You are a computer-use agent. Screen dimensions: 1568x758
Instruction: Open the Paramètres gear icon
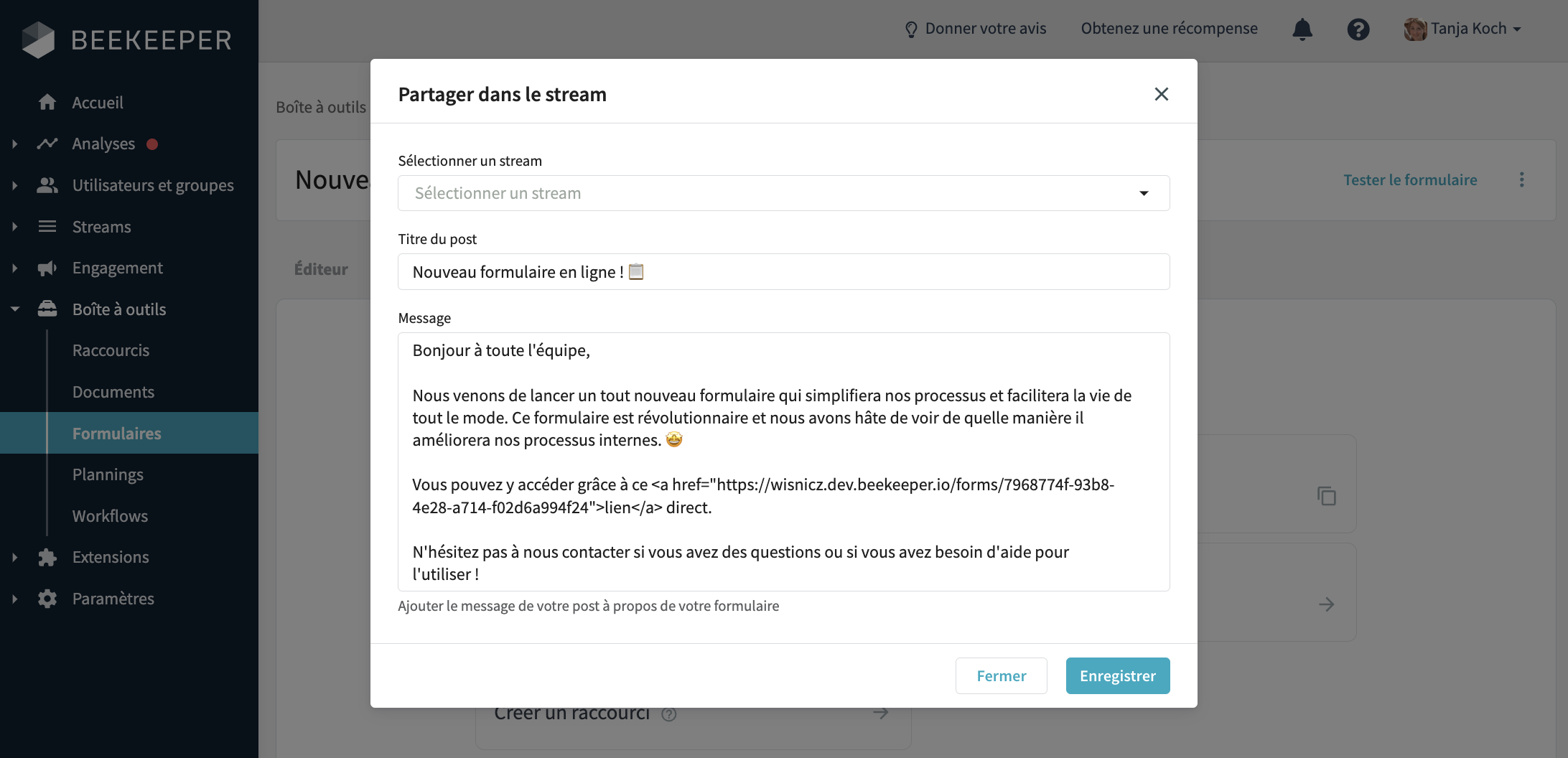[x=47, y=598]
